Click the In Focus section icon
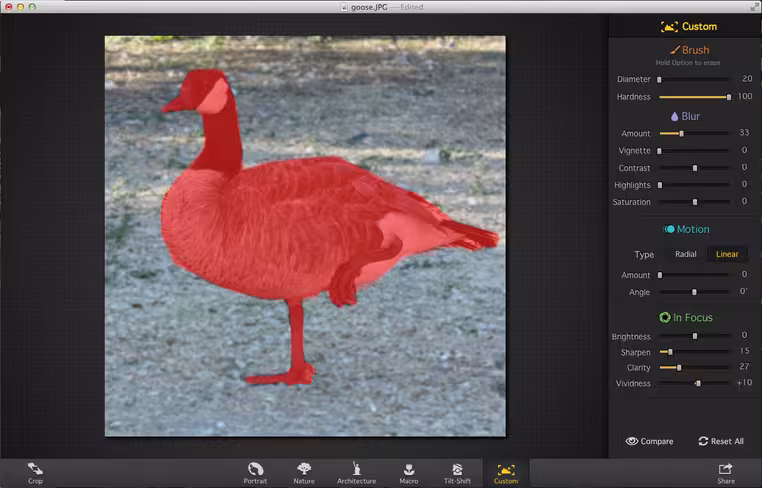 tap(664, 317)
